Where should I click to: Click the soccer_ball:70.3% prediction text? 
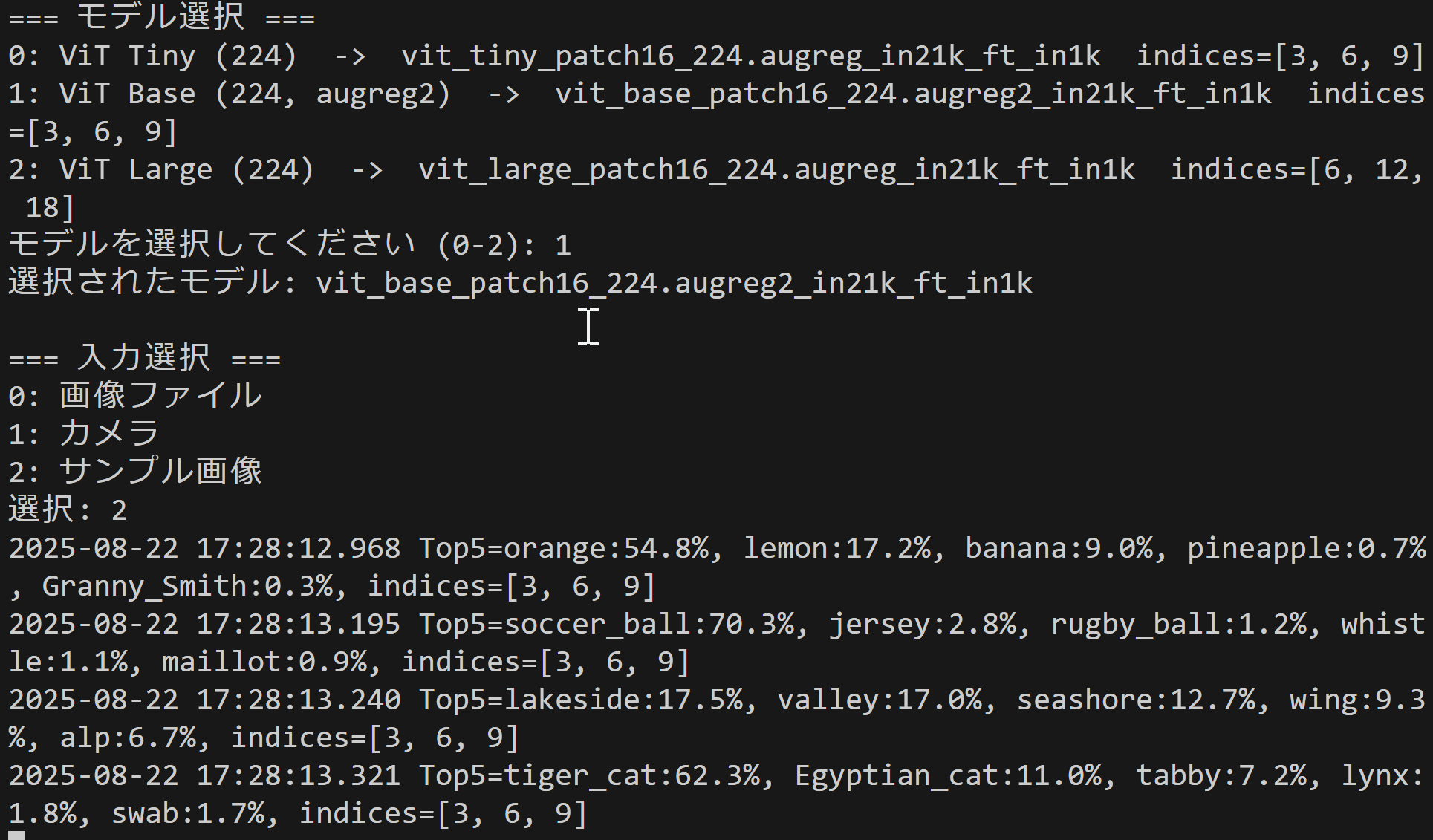click(x=649, y=624)
